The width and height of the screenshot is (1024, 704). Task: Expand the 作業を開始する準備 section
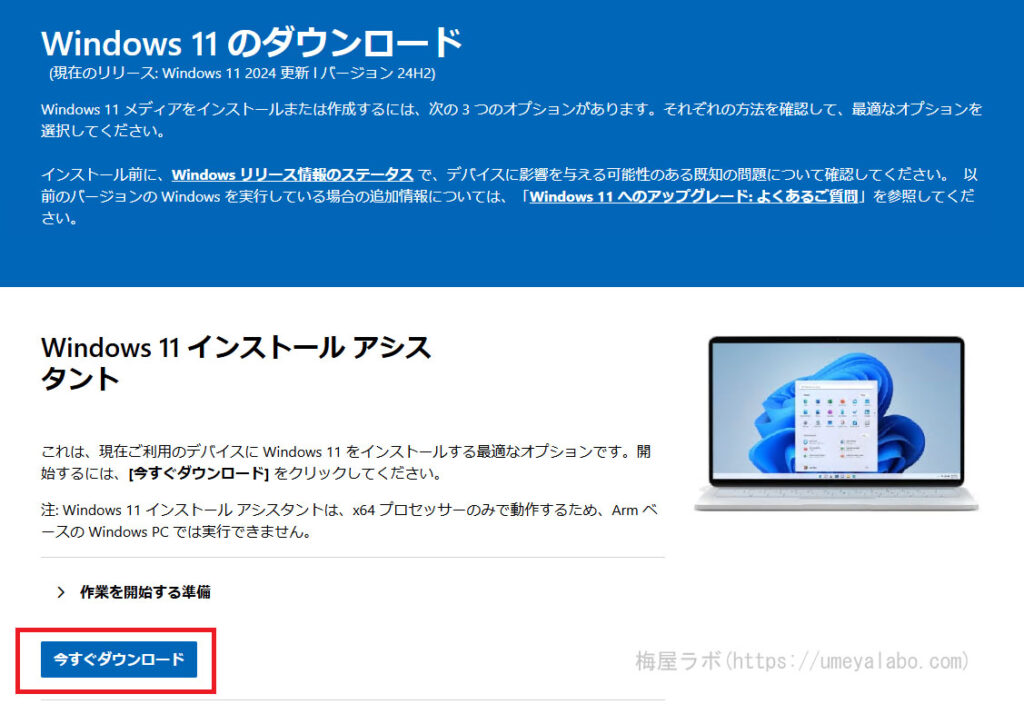click(134, 592)
